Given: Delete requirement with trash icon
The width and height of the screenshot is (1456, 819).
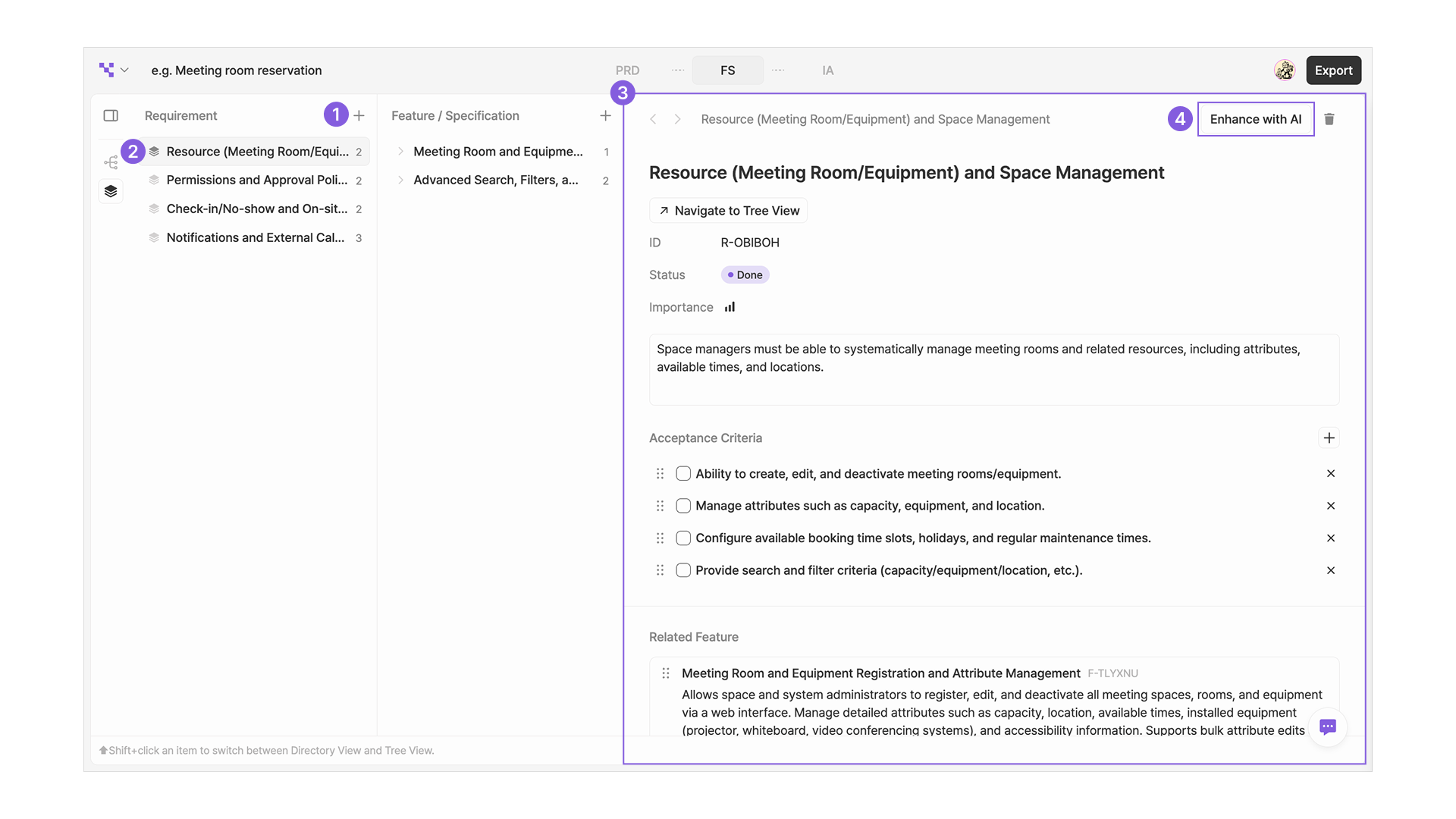Looking at the screenshot, I should 1329,119.
